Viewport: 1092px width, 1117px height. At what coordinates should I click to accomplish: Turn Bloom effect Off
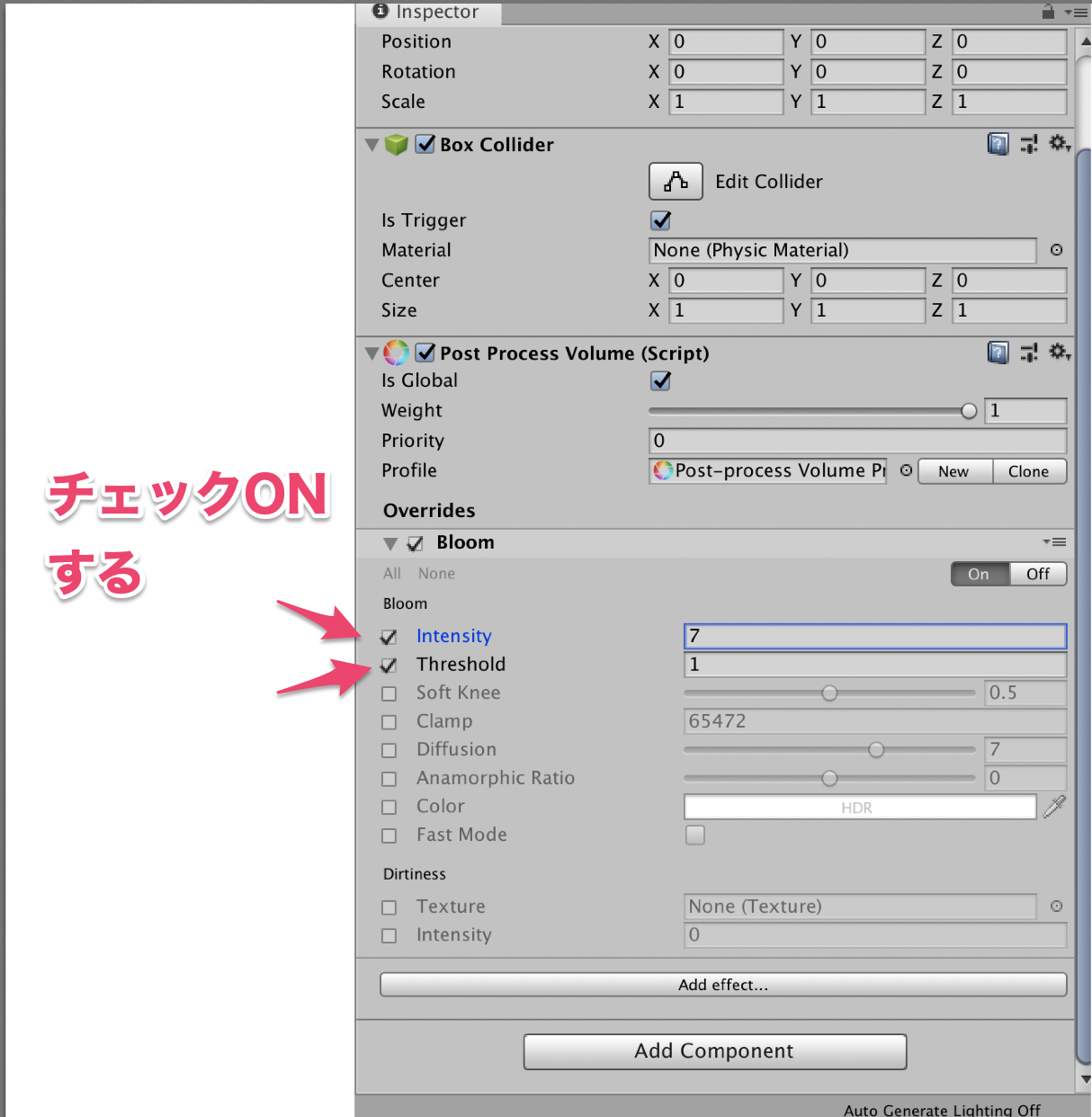pyautogui.click(x=1038, y=574)
